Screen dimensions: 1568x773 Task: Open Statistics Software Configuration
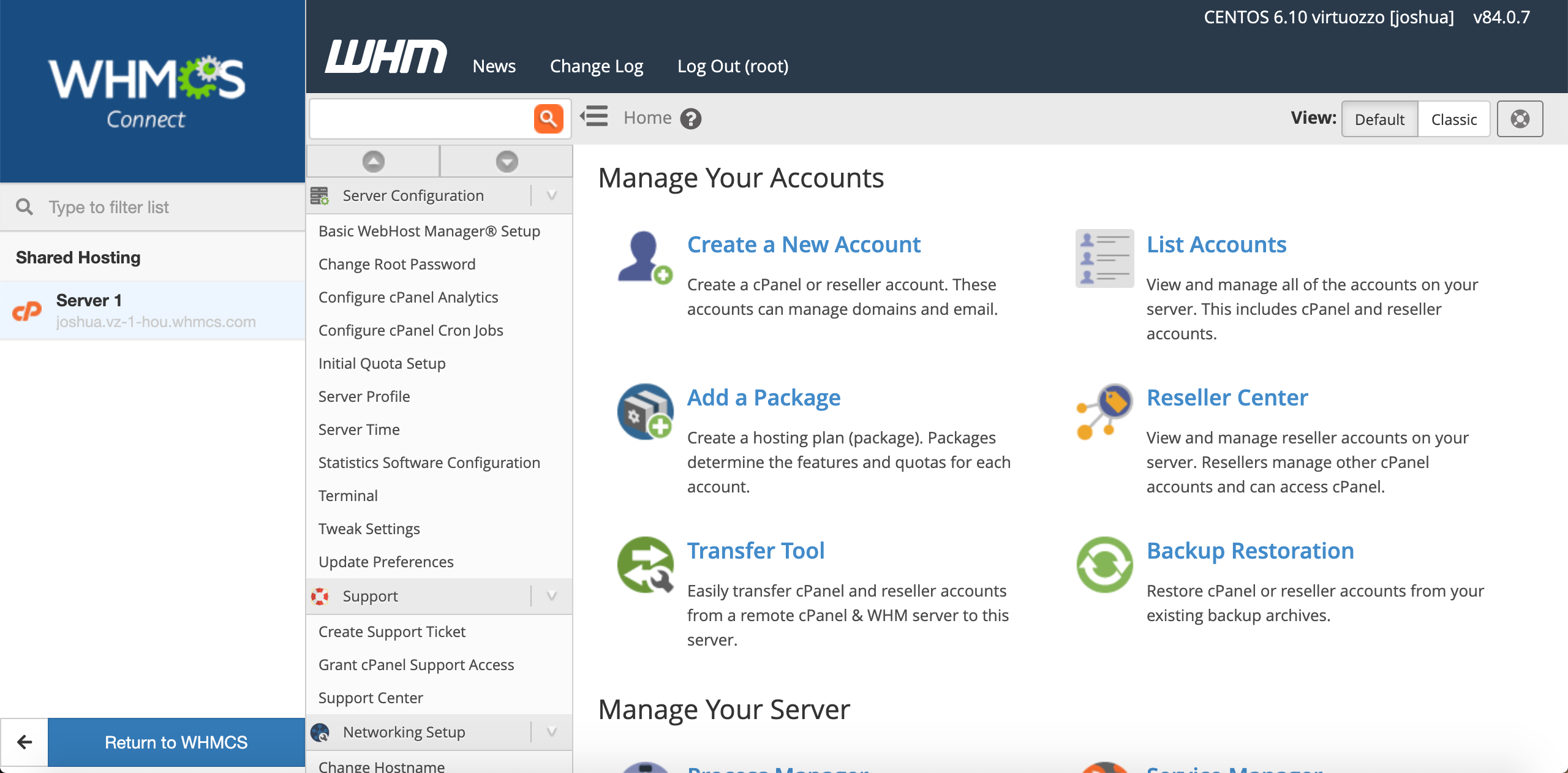point(429,462)
